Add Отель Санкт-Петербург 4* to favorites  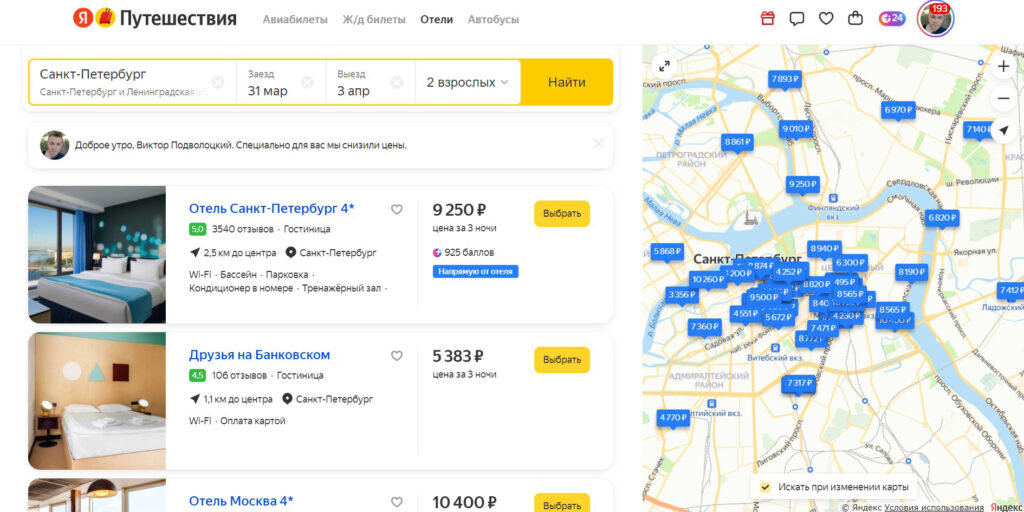(396, 210)
